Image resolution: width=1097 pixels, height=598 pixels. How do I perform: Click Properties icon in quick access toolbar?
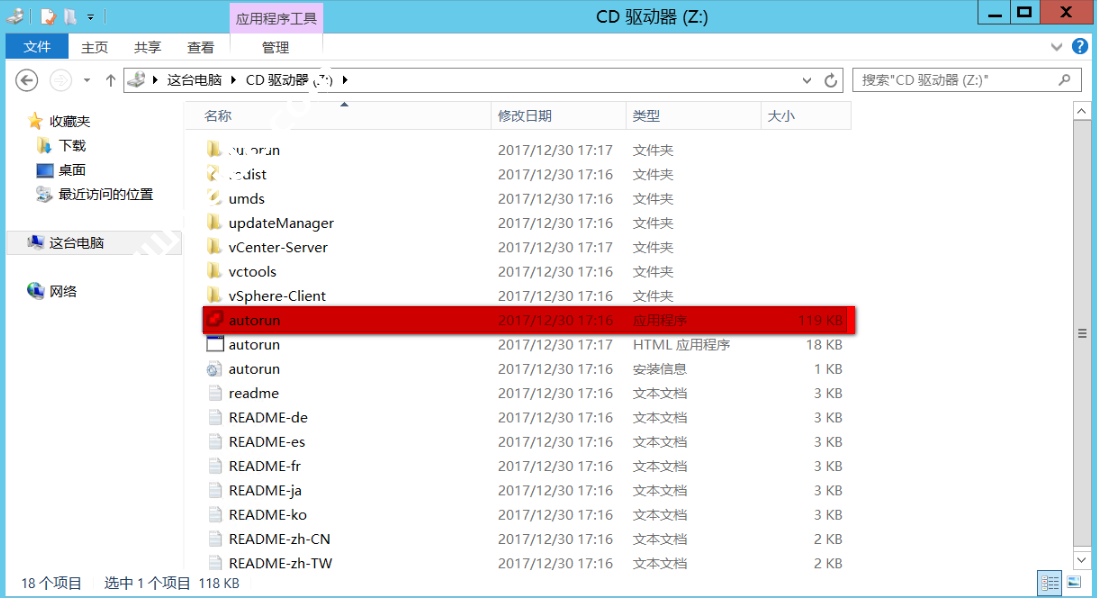[48, 16]
